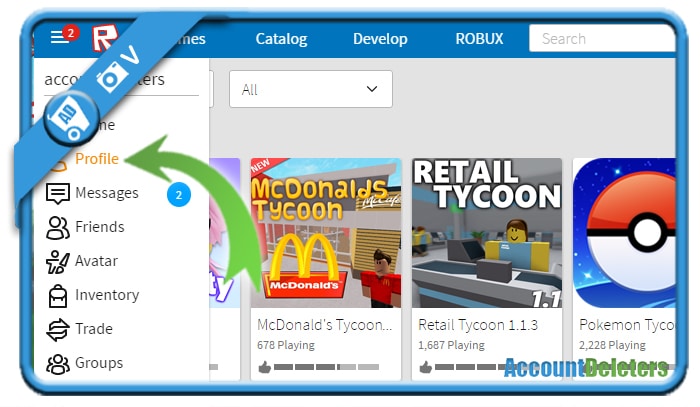Click the Messages envelope icon in sidebar
This screenshot has width=700, height=407.
(x=58, y=194)
